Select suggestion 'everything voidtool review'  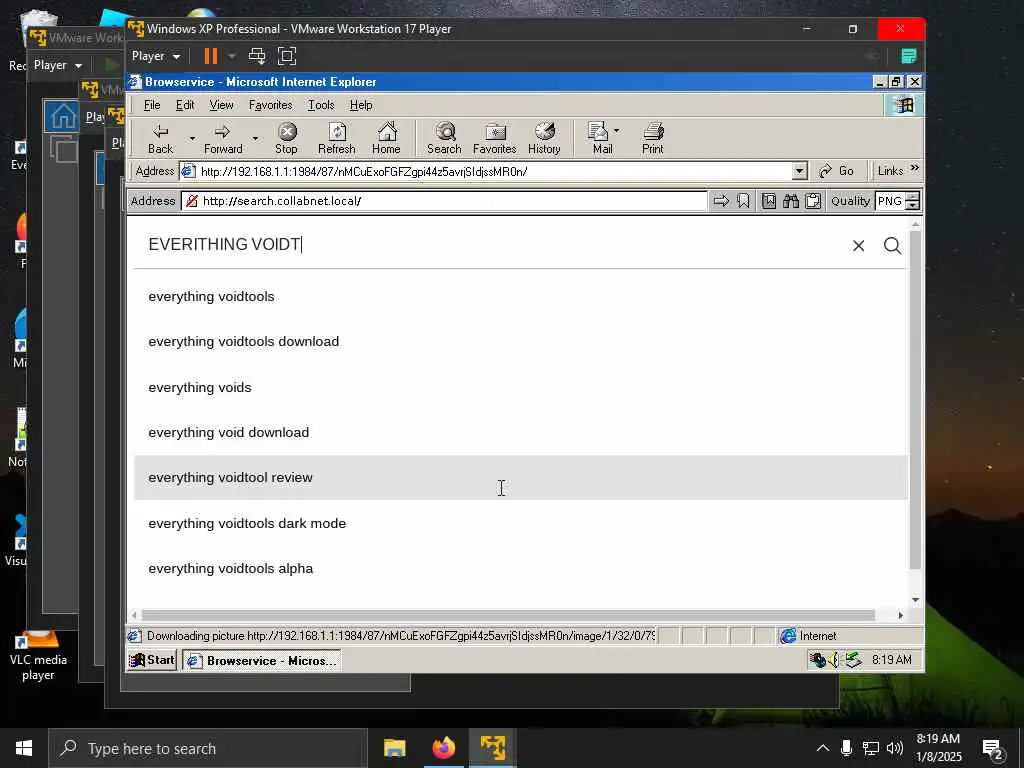click(x=520, y=477)
